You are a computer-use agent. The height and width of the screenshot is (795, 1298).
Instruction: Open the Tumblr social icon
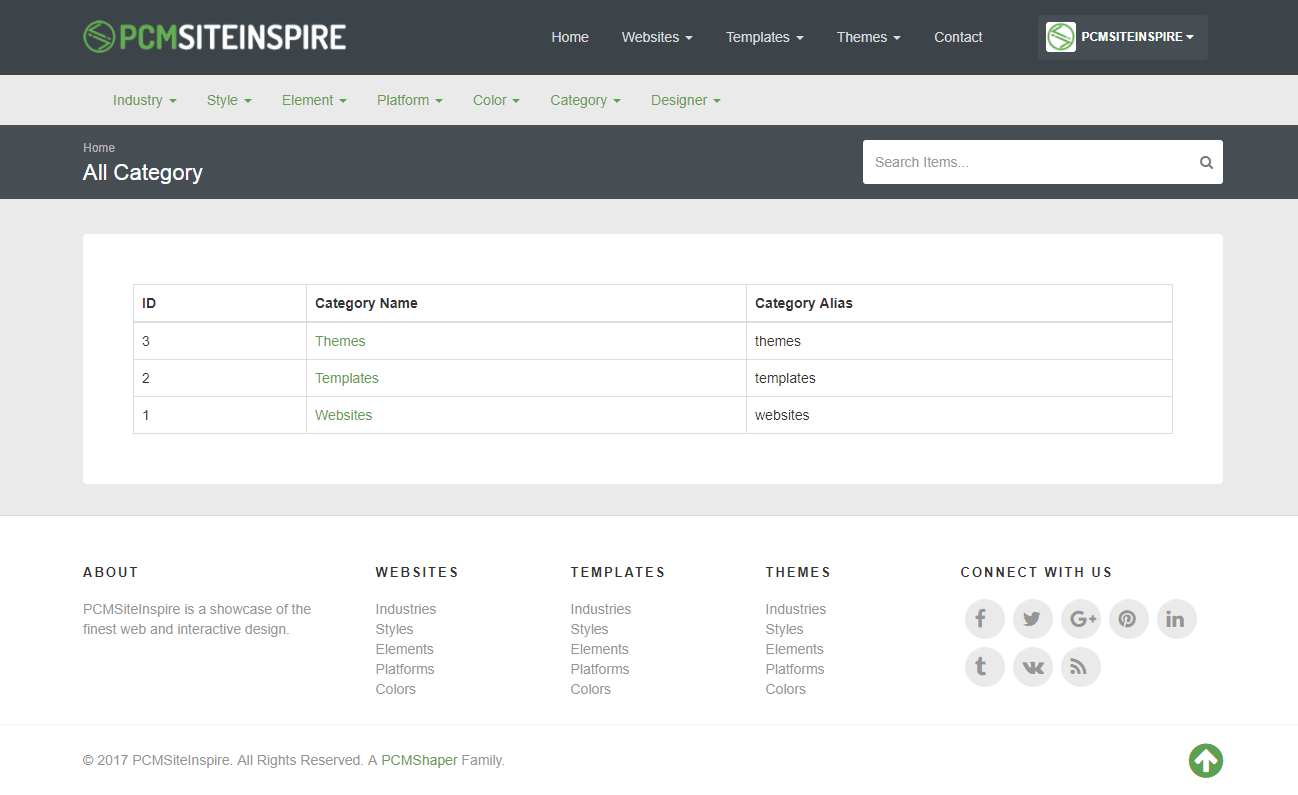984,667
